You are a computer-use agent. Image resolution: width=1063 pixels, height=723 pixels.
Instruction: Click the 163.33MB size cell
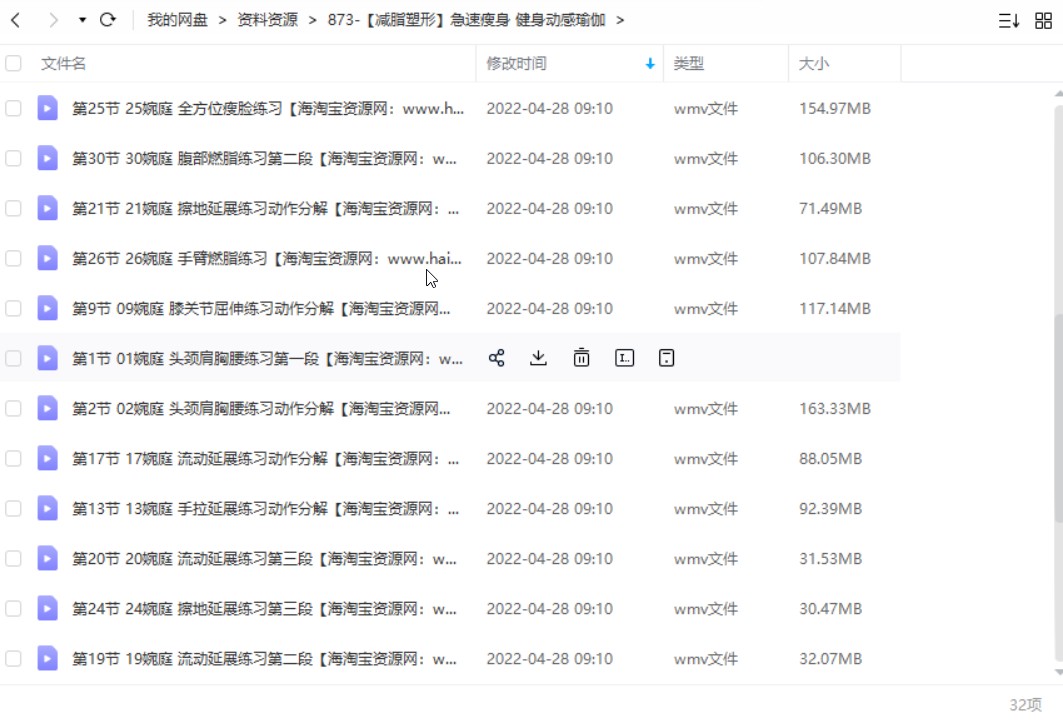[835, 408]
